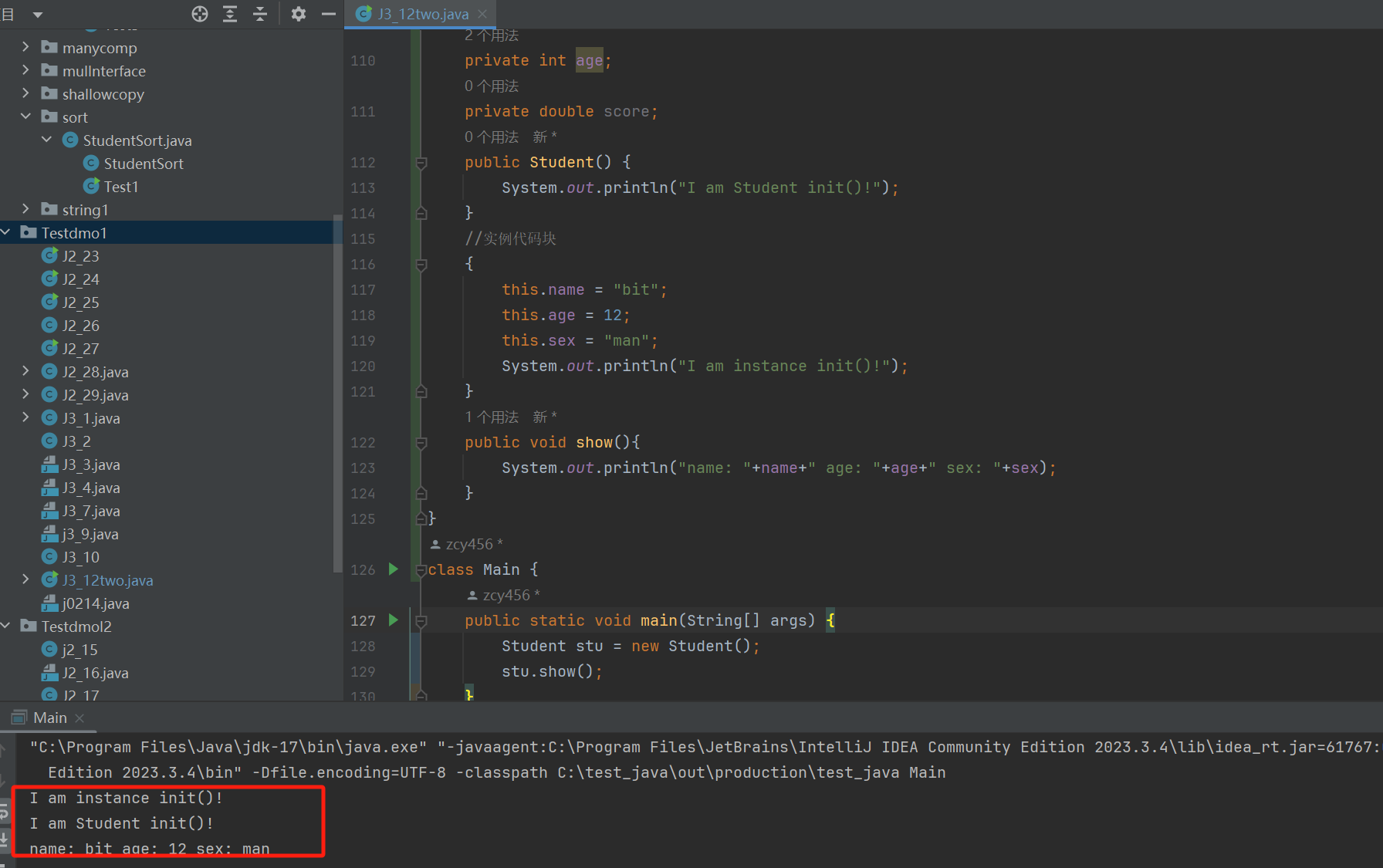Viewport: 1383px width, 868px height.
Task: Run the Main class from gutter
Action: click(394, 569)
